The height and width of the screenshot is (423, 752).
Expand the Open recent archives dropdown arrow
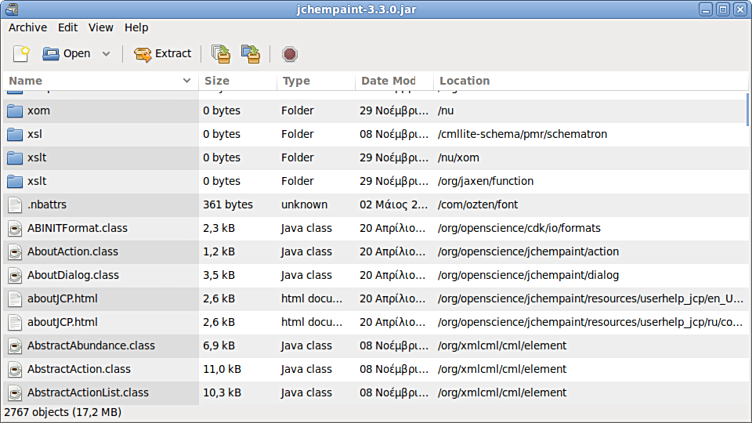click(106, 54)
